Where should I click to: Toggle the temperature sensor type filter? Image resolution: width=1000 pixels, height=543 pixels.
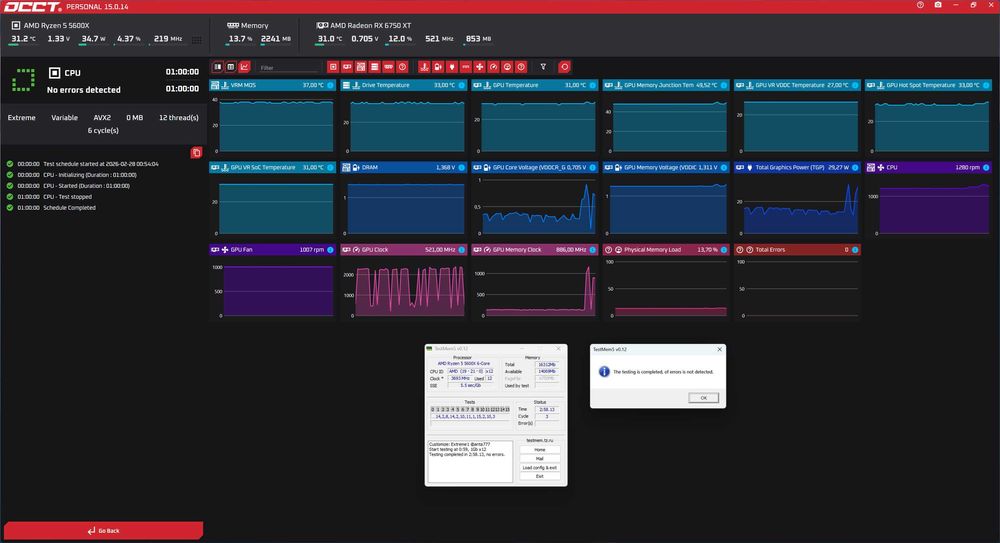click(x=424, y=67)
